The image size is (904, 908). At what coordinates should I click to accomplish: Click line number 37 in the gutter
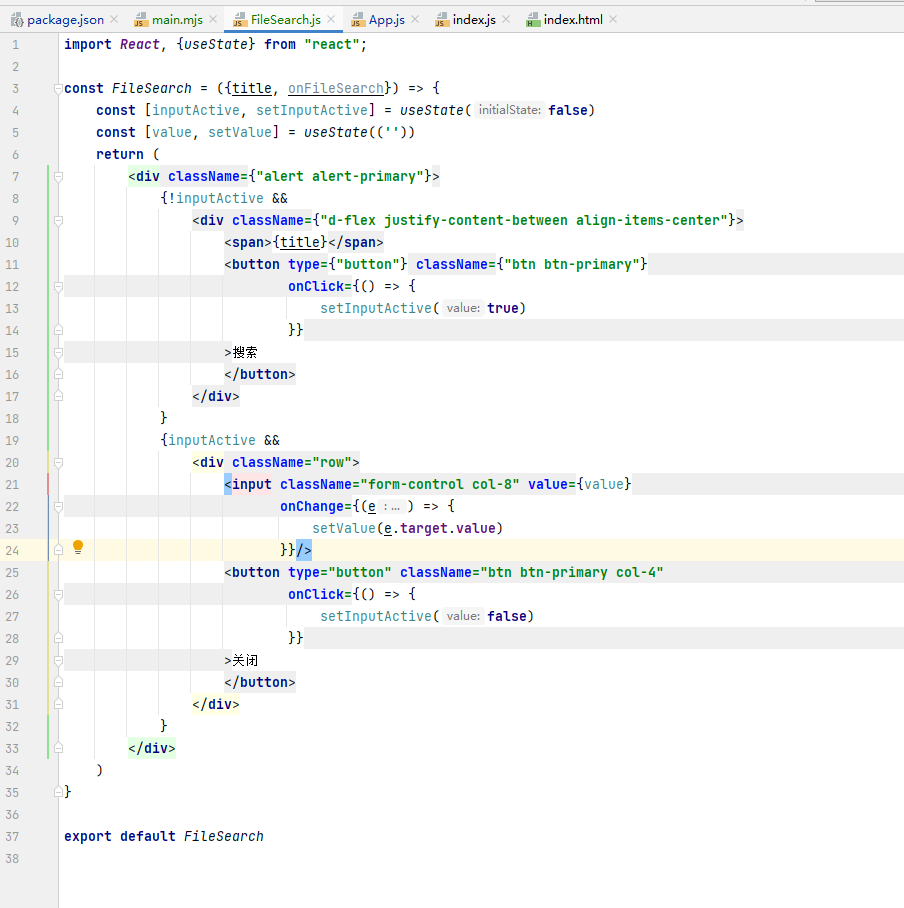coord(12,837)
